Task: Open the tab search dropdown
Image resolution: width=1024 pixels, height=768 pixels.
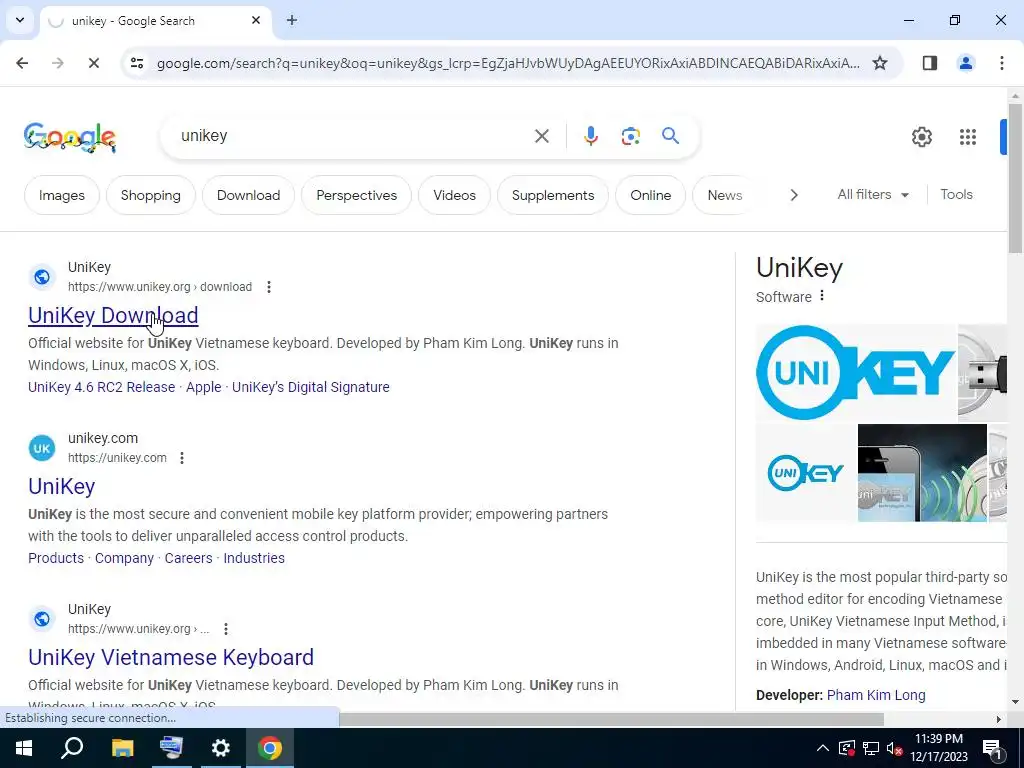Action: tap(20, 20)
